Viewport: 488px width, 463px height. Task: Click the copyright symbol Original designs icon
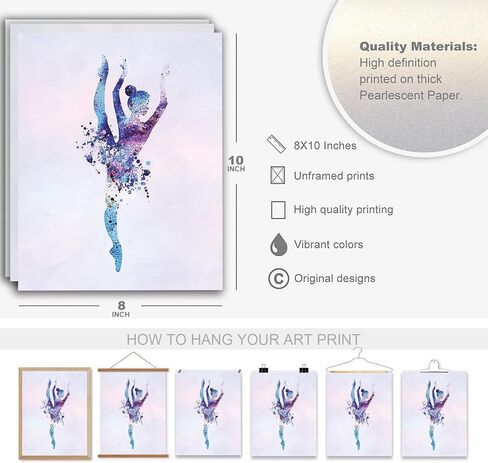tap(278, 279)
